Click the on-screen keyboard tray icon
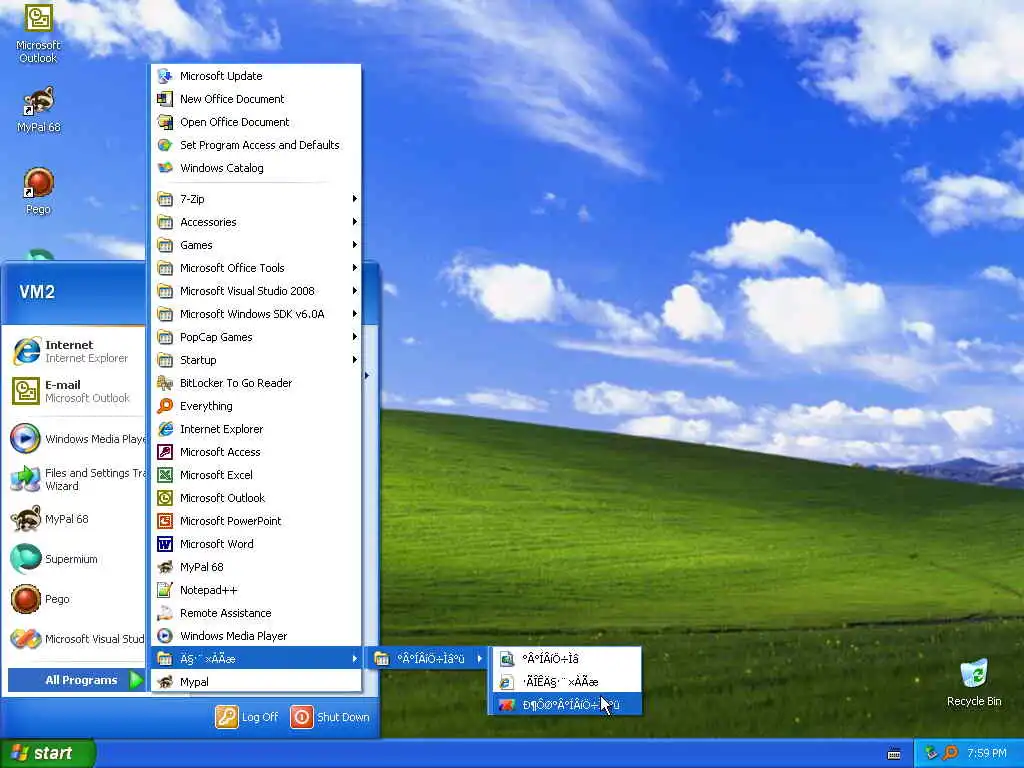The width and height of the screenshot is (1024, 768). click(894, 754)
